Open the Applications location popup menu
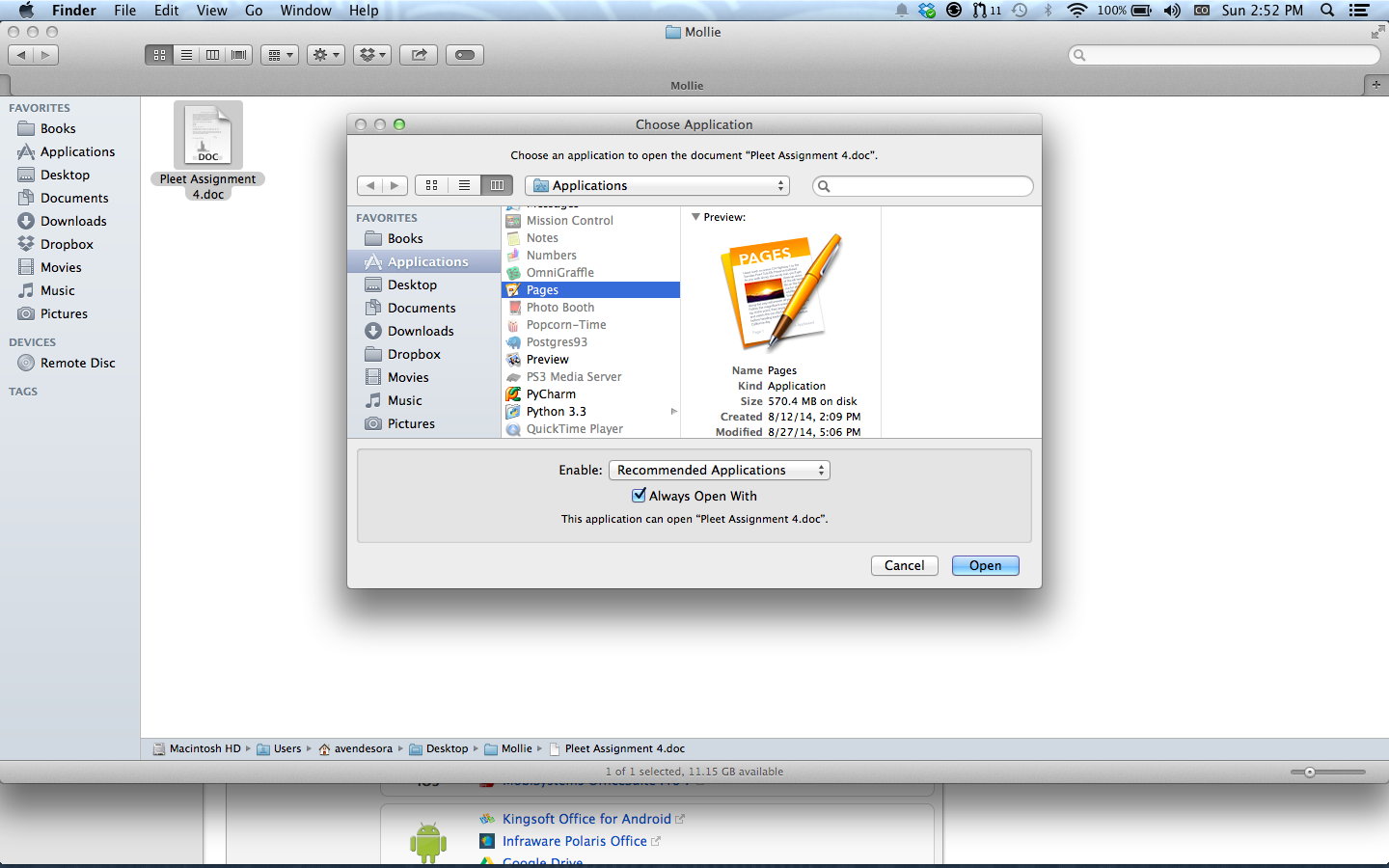The height and width of the screenshot is (868, 1389). (x=657, y=185)
